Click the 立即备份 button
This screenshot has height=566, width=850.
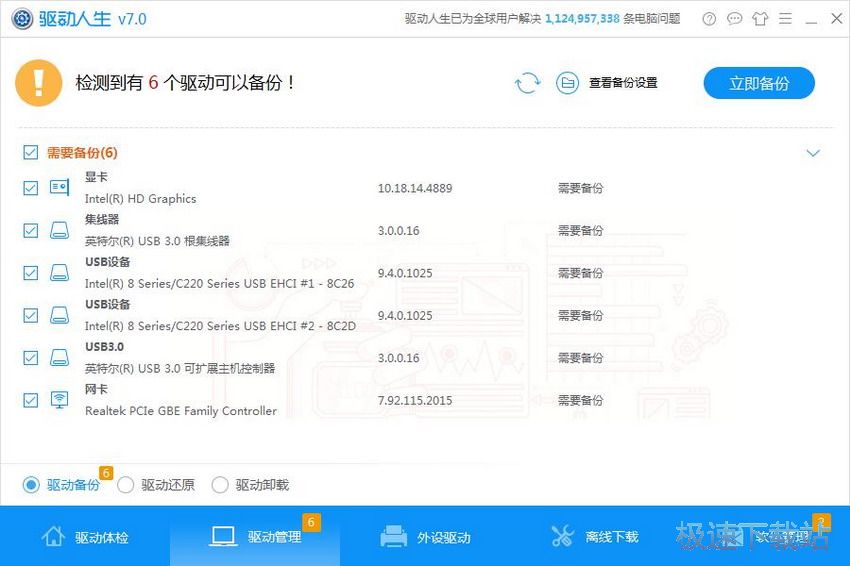pyautogui.click(x=759, y=83)
